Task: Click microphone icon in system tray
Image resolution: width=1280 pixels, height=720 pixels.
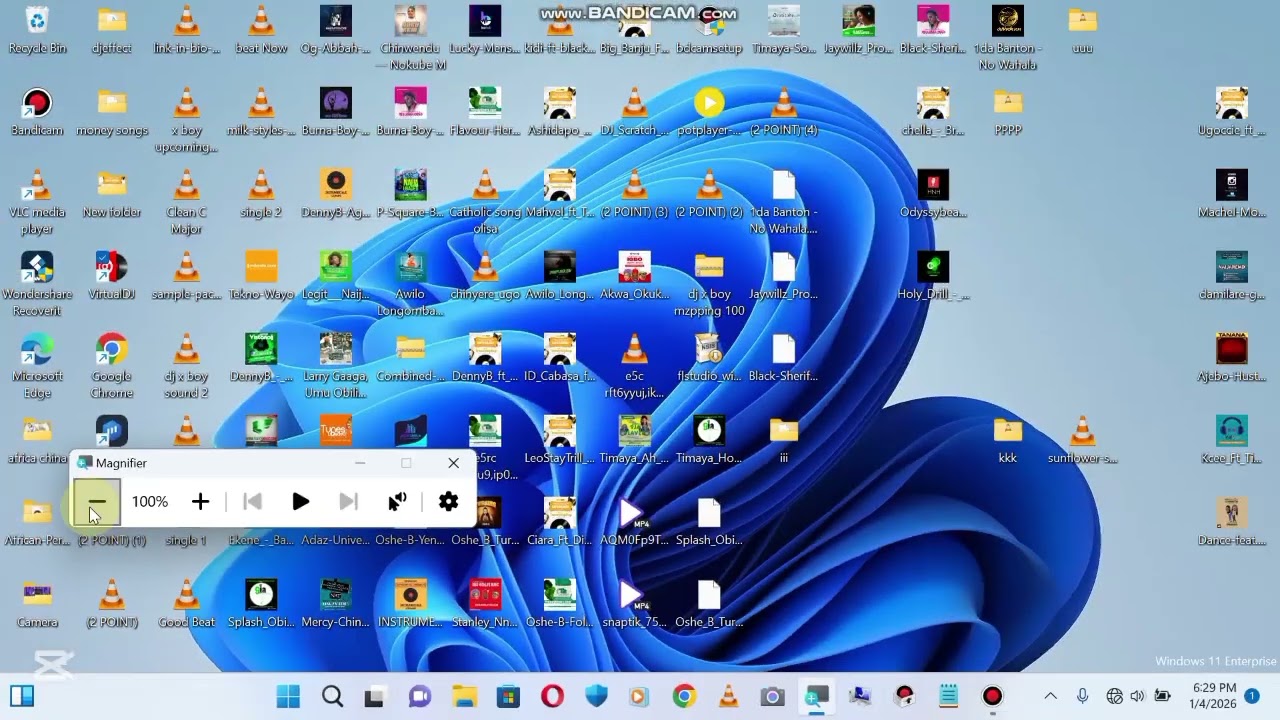Action: coord(1082,696)
